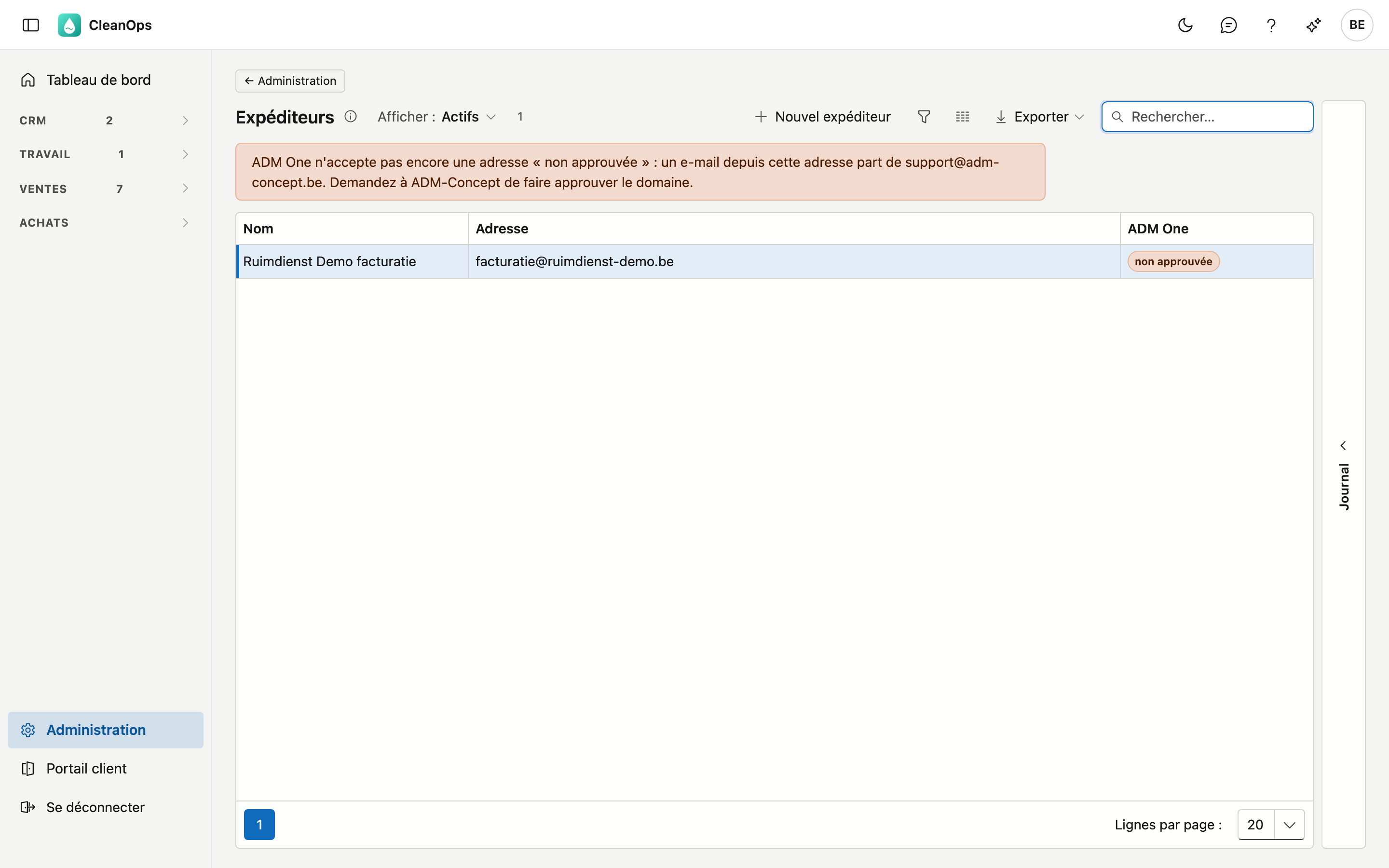Expand the Journal side panel
This screenshot has height=868, width=1389.
tap(1343, 474)
